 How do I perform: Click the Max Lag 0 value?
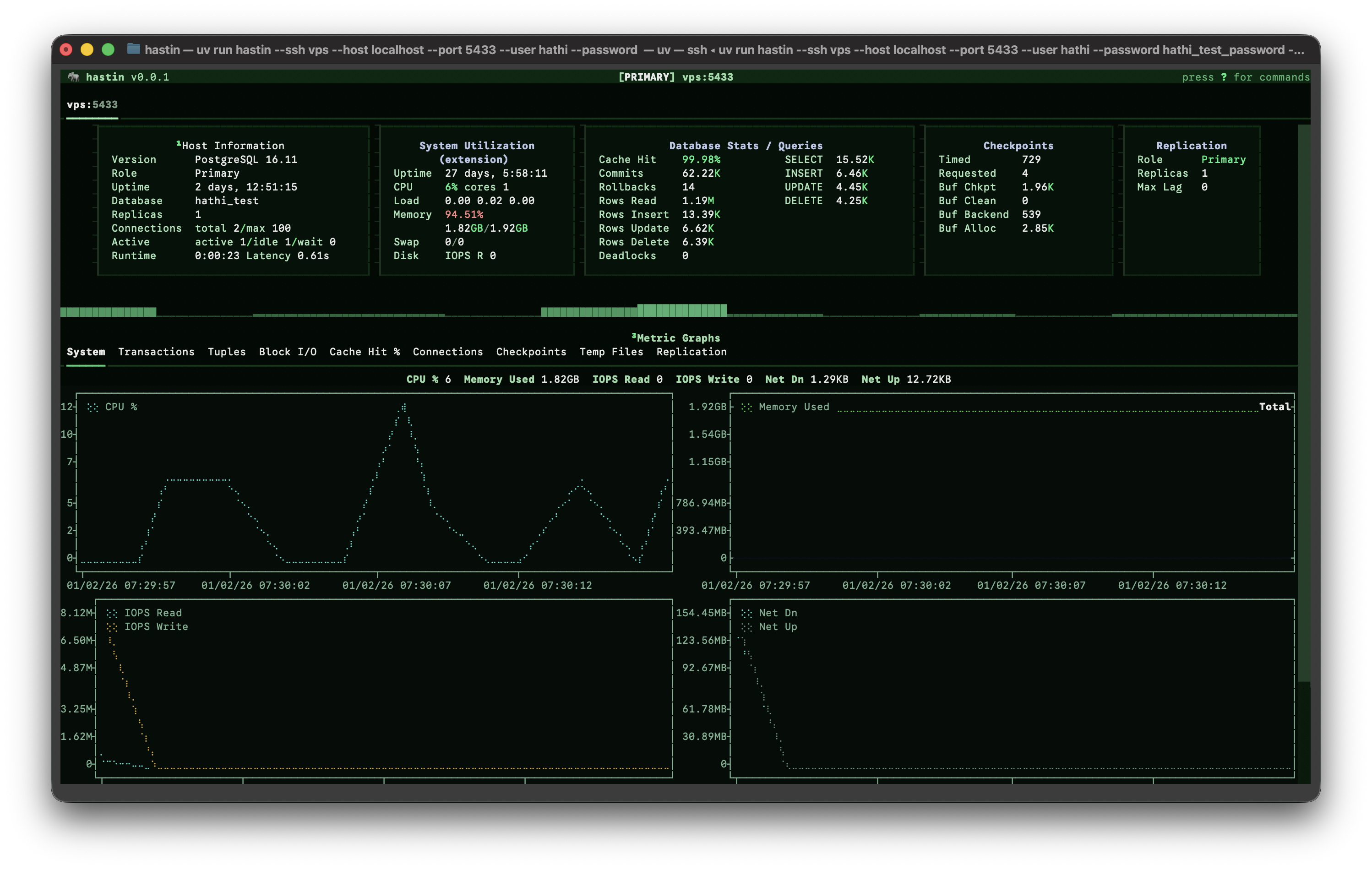(1204, 187)
